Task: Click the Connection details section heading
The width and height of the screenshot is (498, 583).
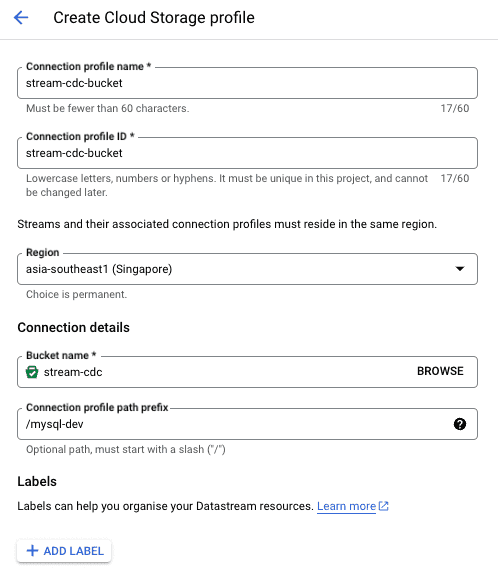Action: coord(74,328)
